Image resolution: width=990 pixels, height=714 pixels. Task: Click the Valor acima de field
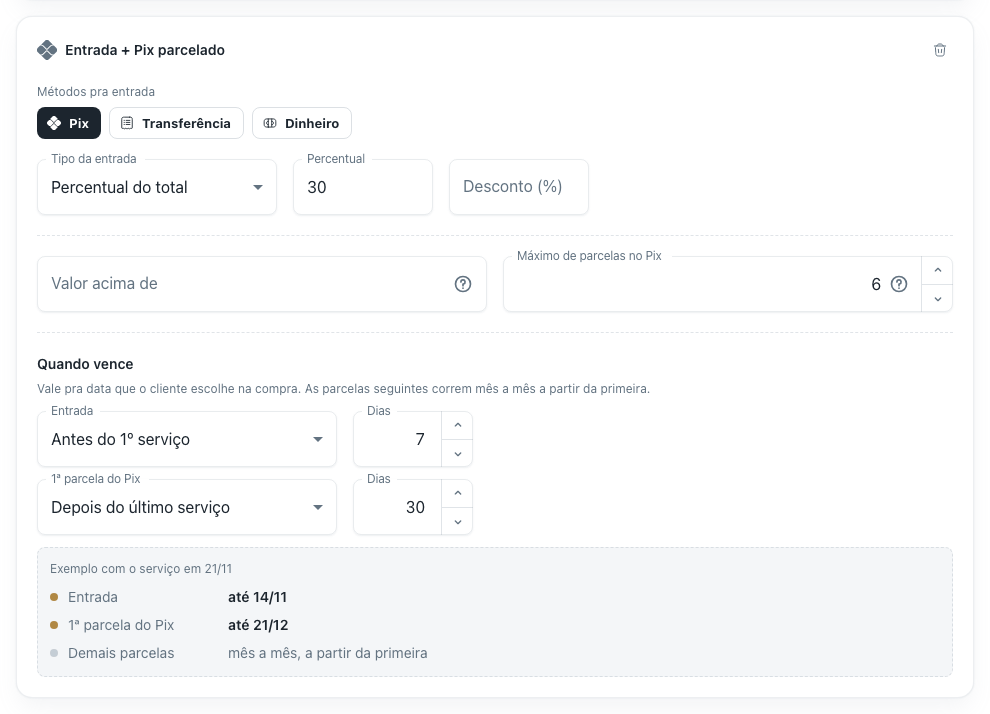(261, 283)
